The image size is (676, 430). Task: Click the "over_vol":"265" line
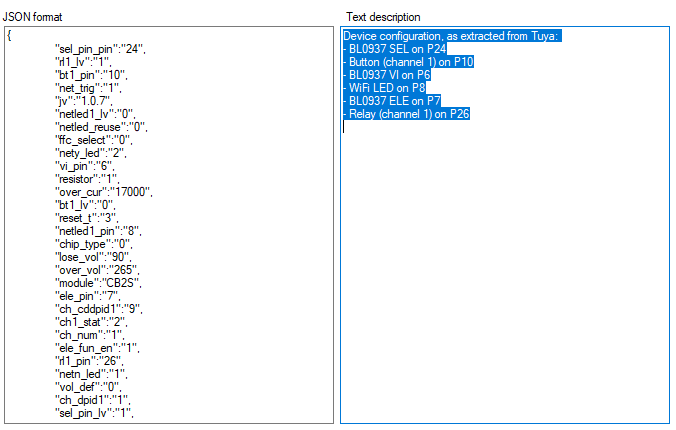pos(97,270)
